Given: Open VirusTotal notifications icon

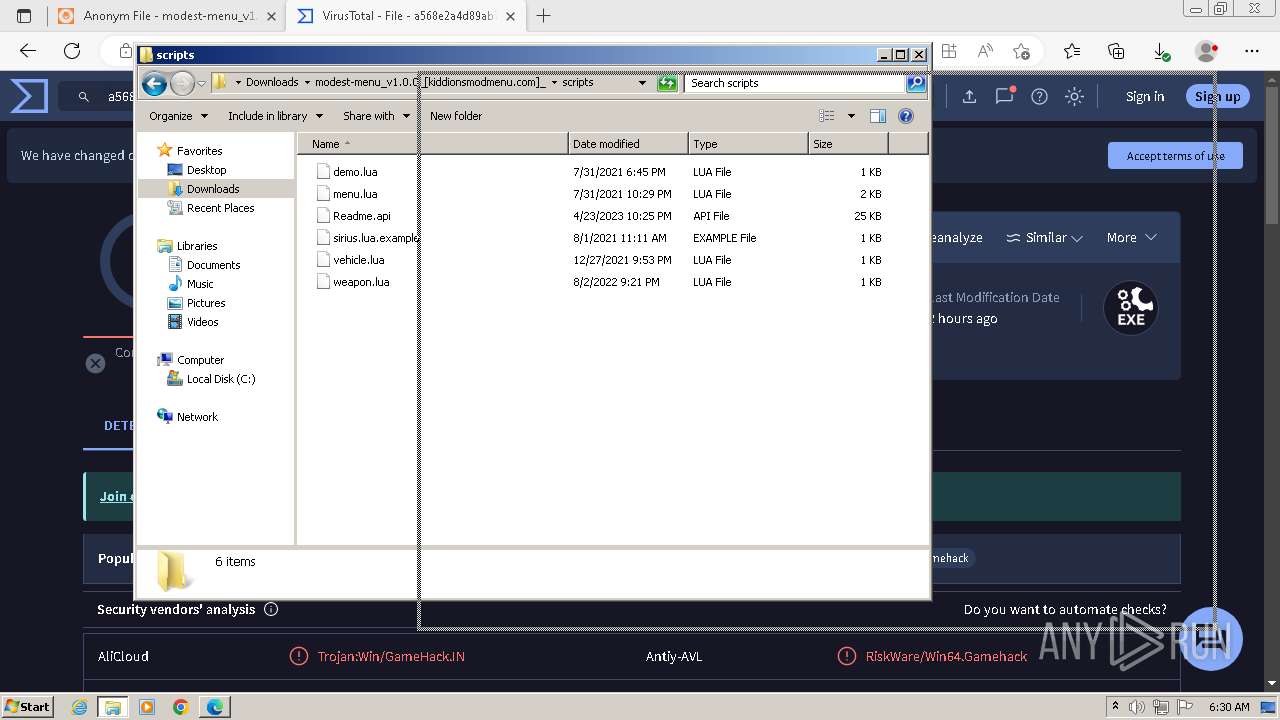Looking at the screenshot, I should click(x=1005, y=96).
